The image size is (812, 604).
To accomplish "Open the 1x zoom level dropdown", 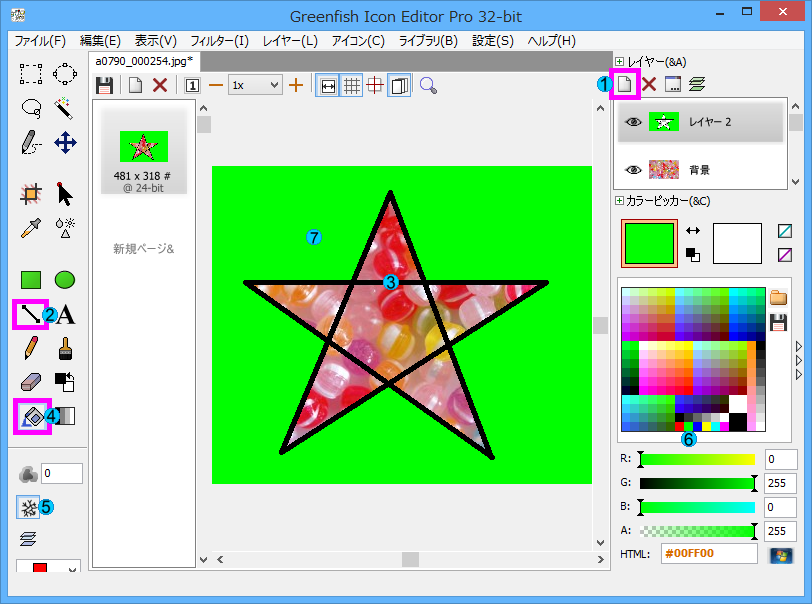I will click(254, 85).
